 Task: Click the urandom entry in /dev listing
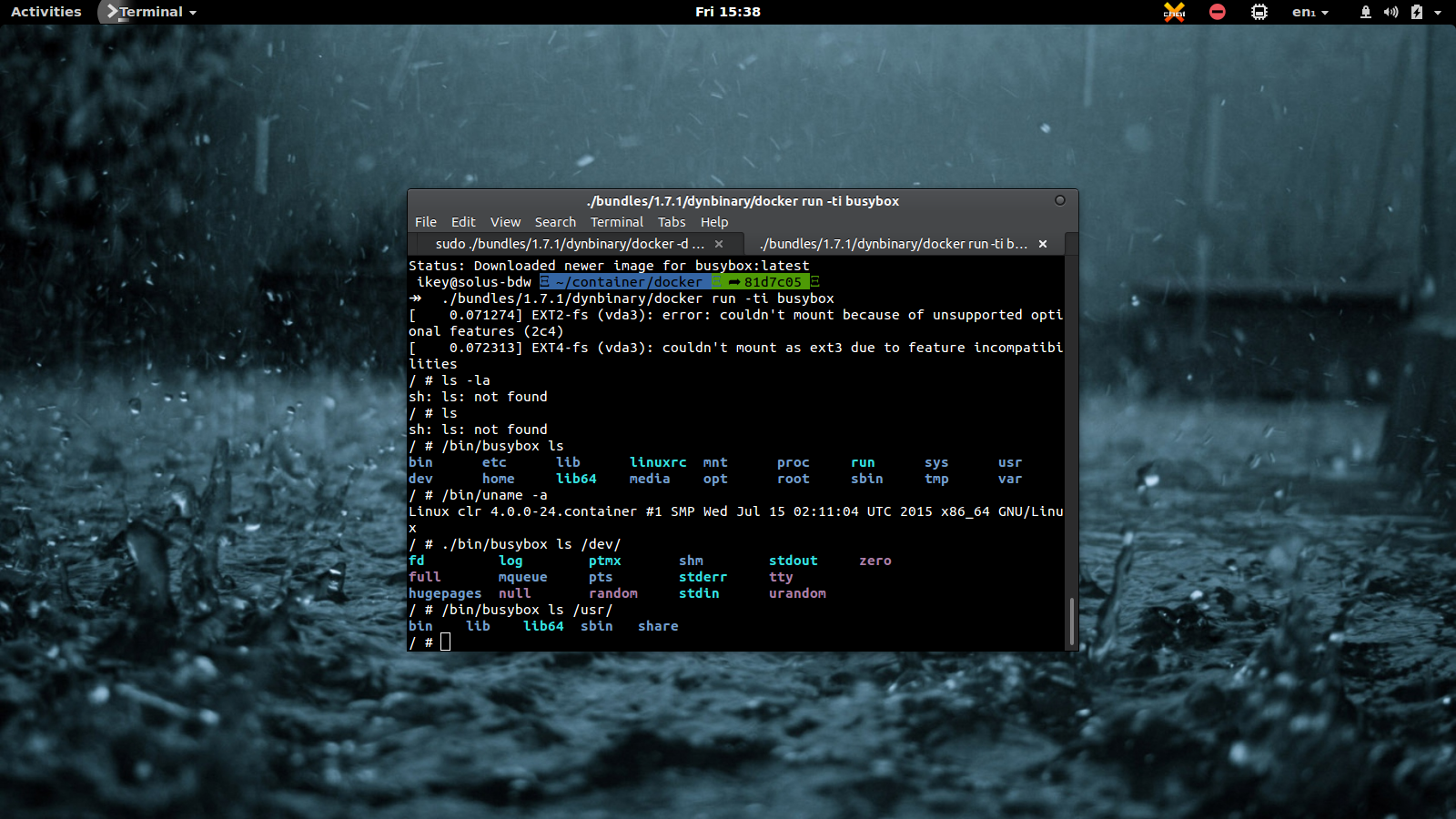tap(797, 593)
